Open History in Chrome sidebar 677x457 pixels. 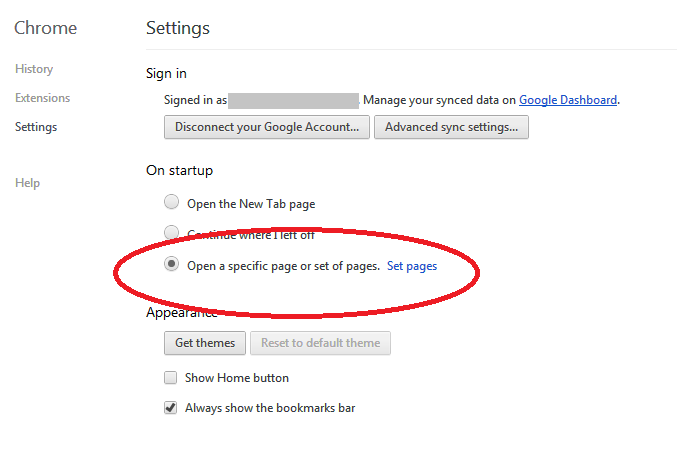coord(34,69)
